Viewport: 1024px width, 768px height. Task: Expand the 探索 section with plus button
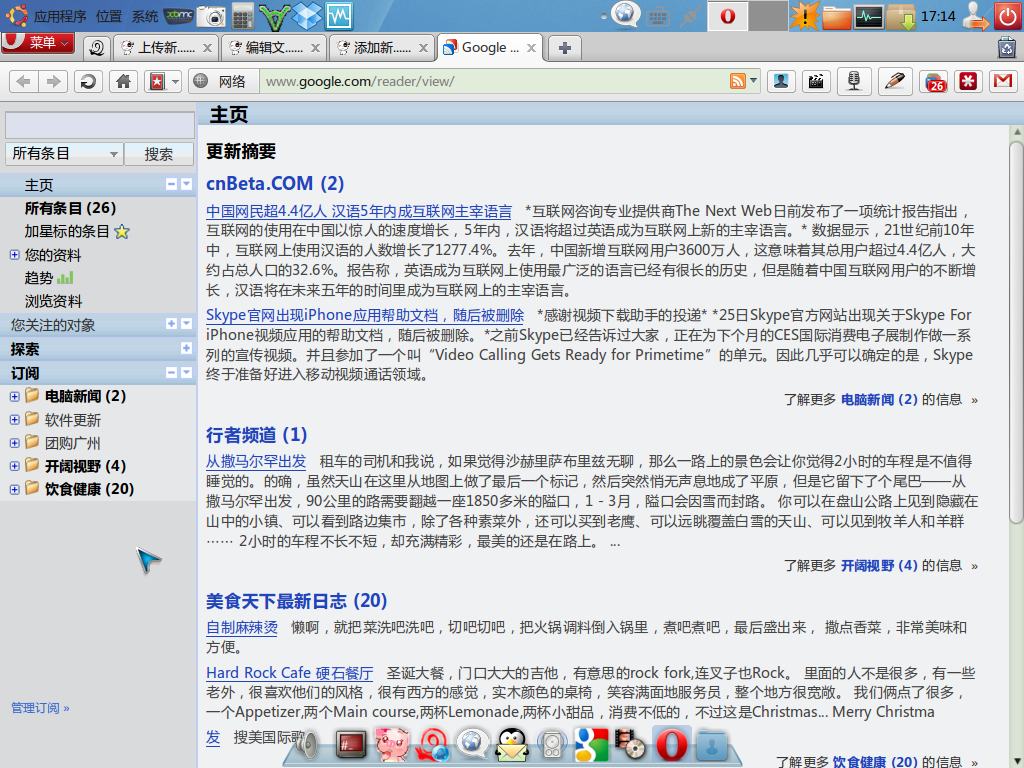point(186,348)
